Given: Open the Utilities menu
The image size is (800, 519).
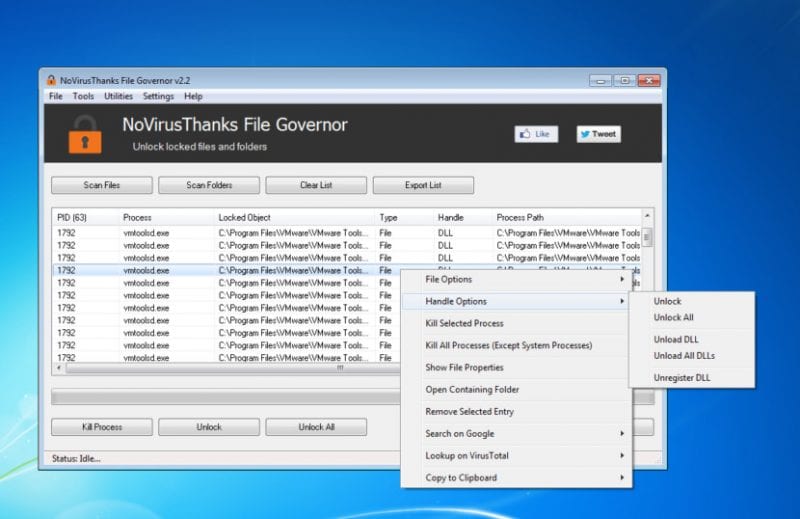Looking at the screenshot, I should (118, 96).
